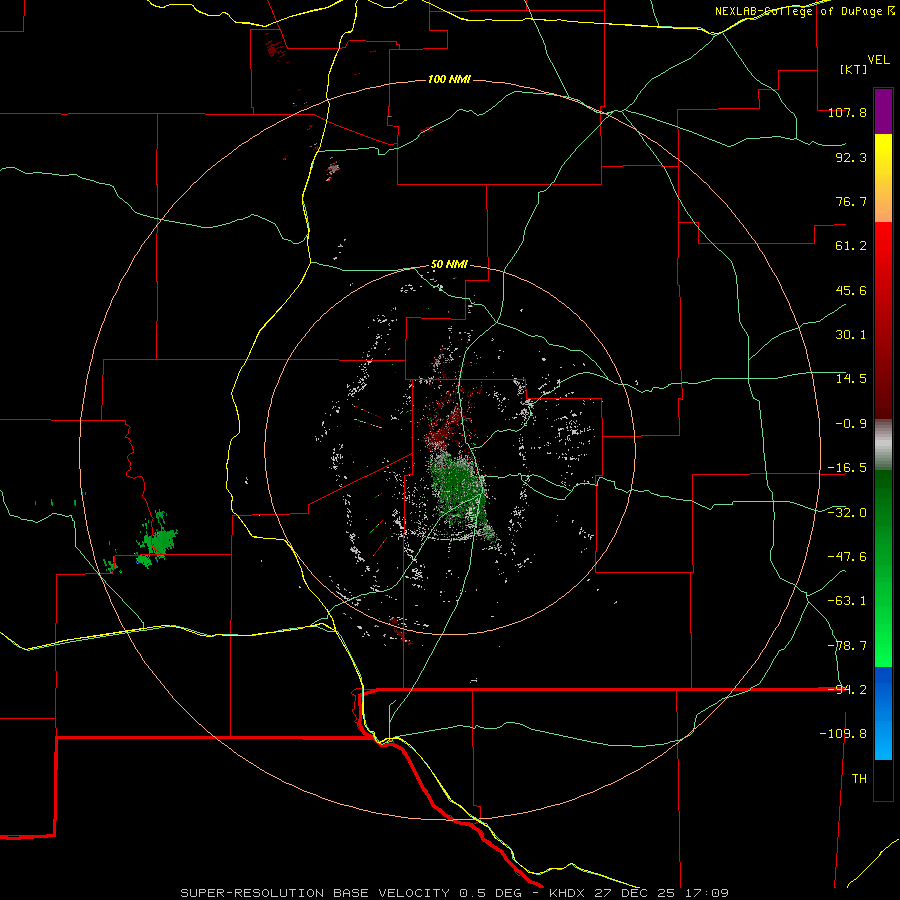Image resolution: width=900 pixels, height=900 pixels.
Task: Select the 92.3 value on the velocity scale
Action: coord(851,157)
